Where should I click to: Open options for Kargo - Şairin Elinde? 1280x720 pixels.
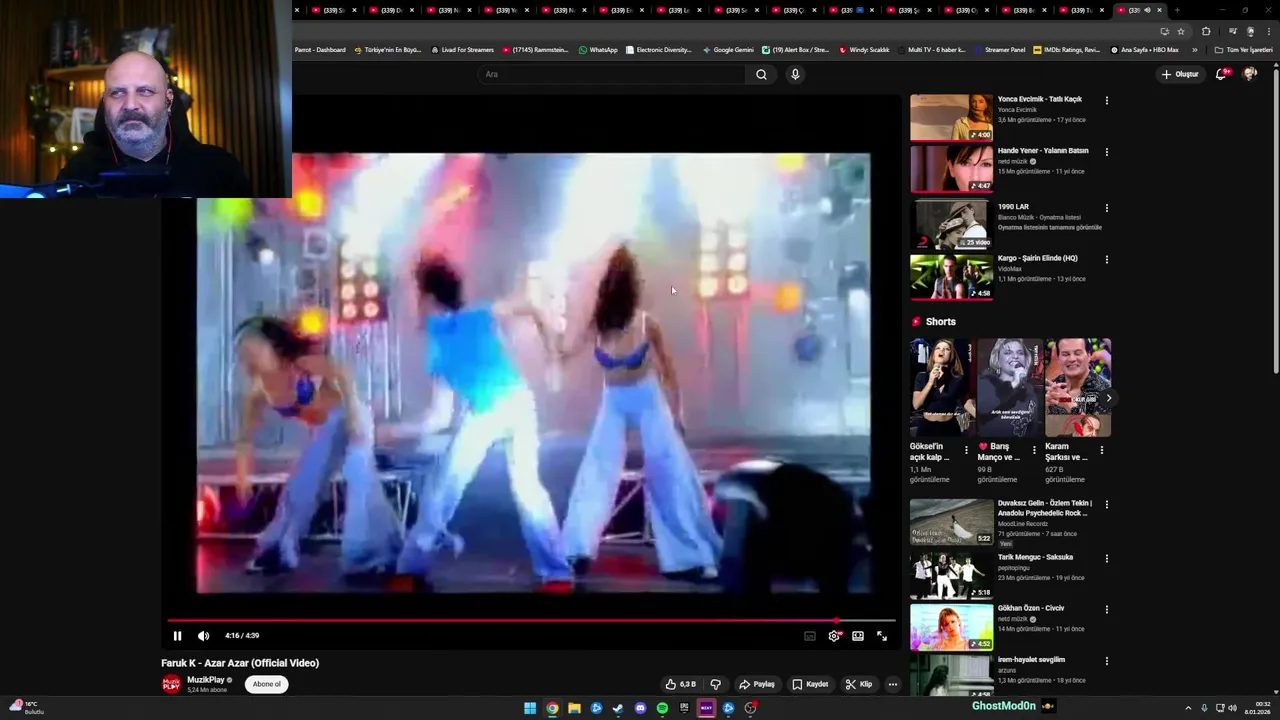pos(1106,259)
